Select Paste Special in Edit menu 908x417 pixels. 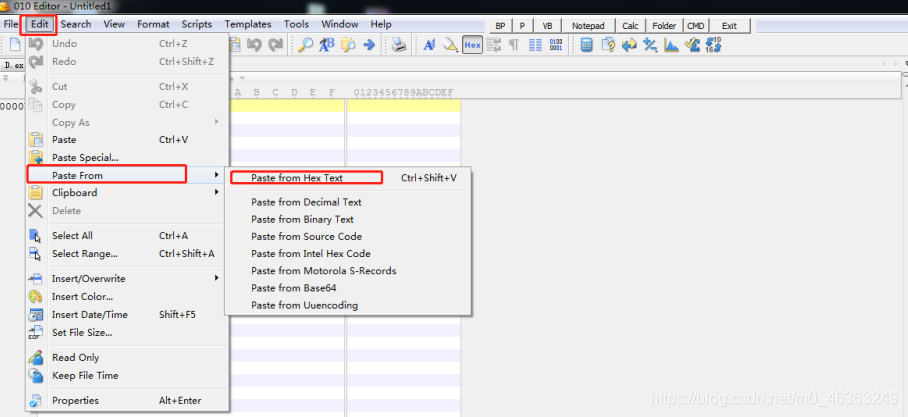point(127,158)
